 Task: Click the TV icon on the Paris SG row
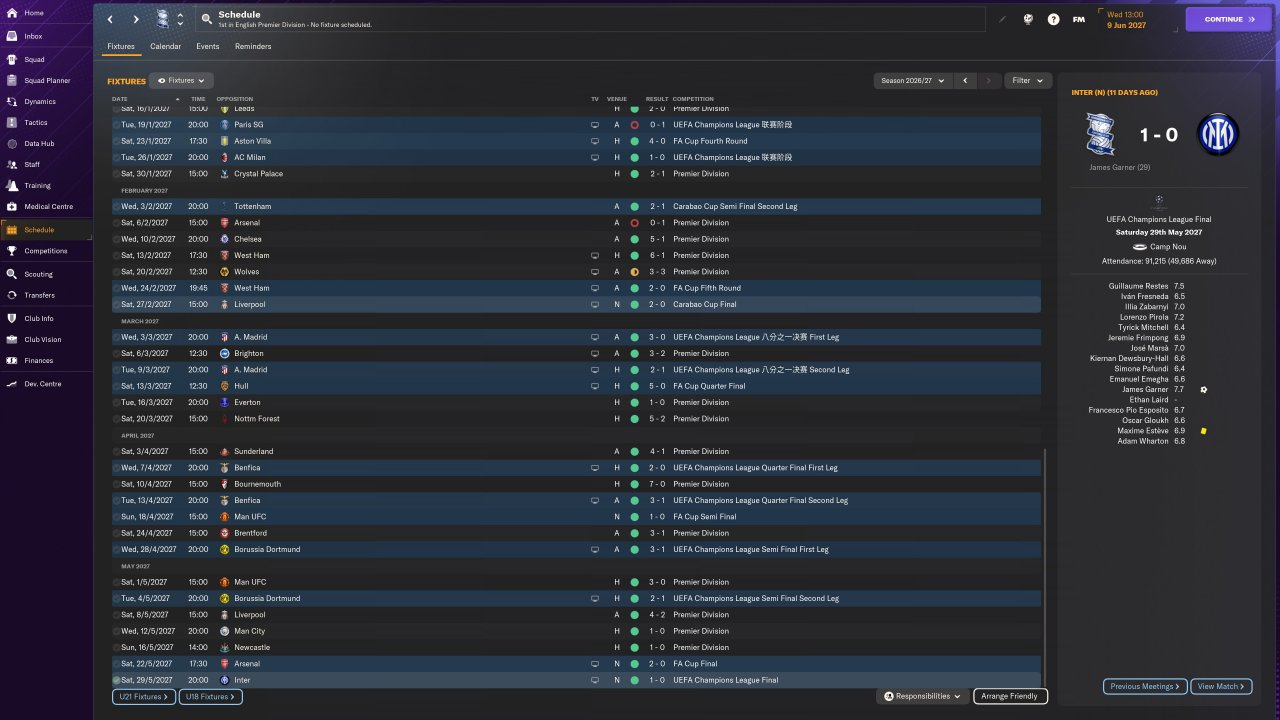(595, 125)
